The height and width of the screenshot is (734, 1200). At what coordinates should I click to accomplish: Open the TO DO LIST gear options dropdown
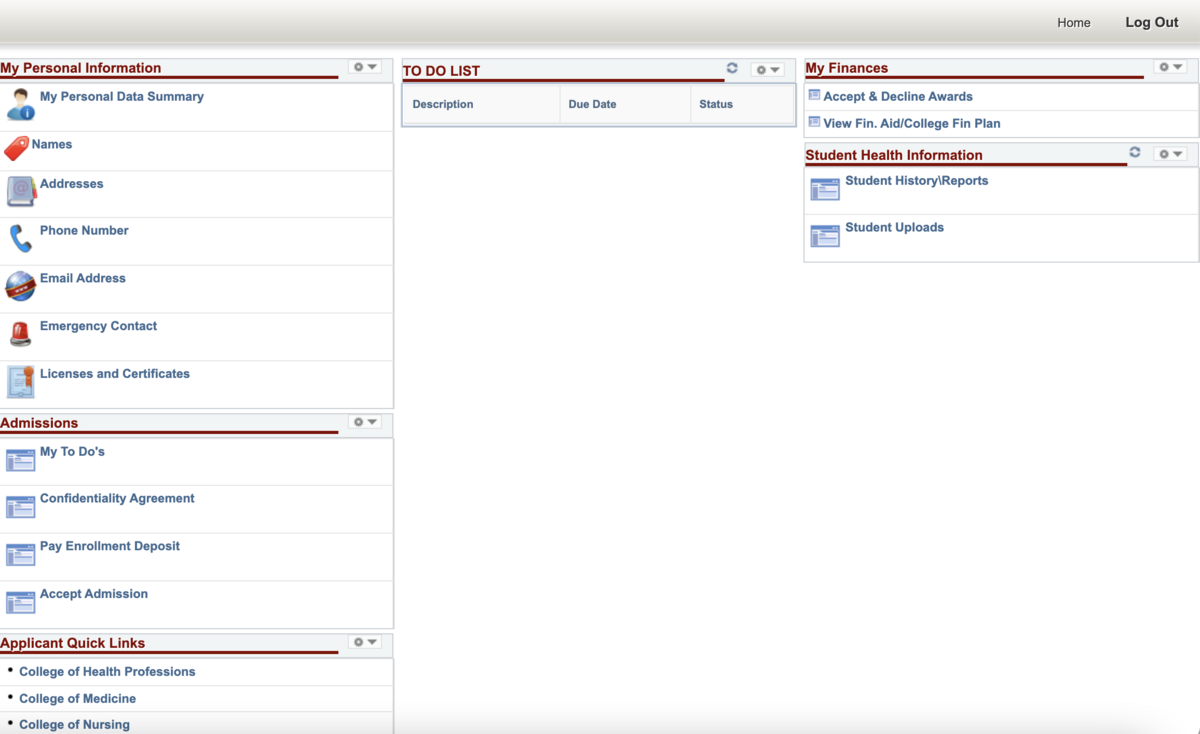pos(767,70)
